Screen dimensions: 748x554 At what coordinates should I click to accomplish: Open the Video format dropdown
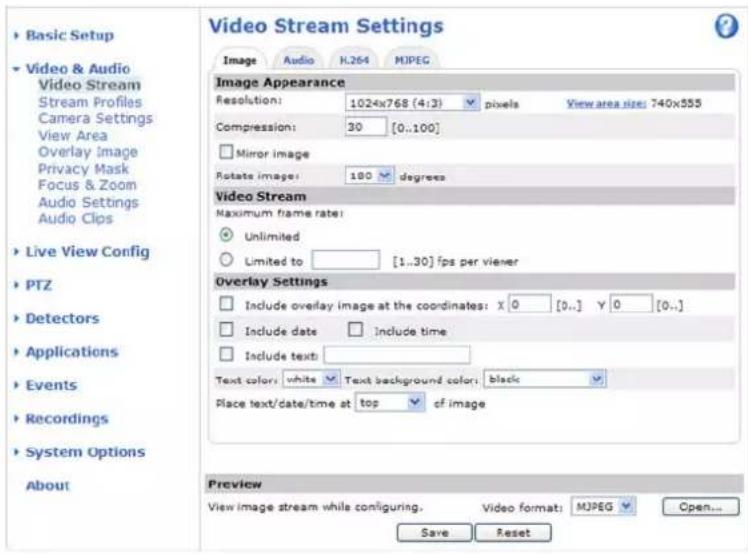pos(603,506)
